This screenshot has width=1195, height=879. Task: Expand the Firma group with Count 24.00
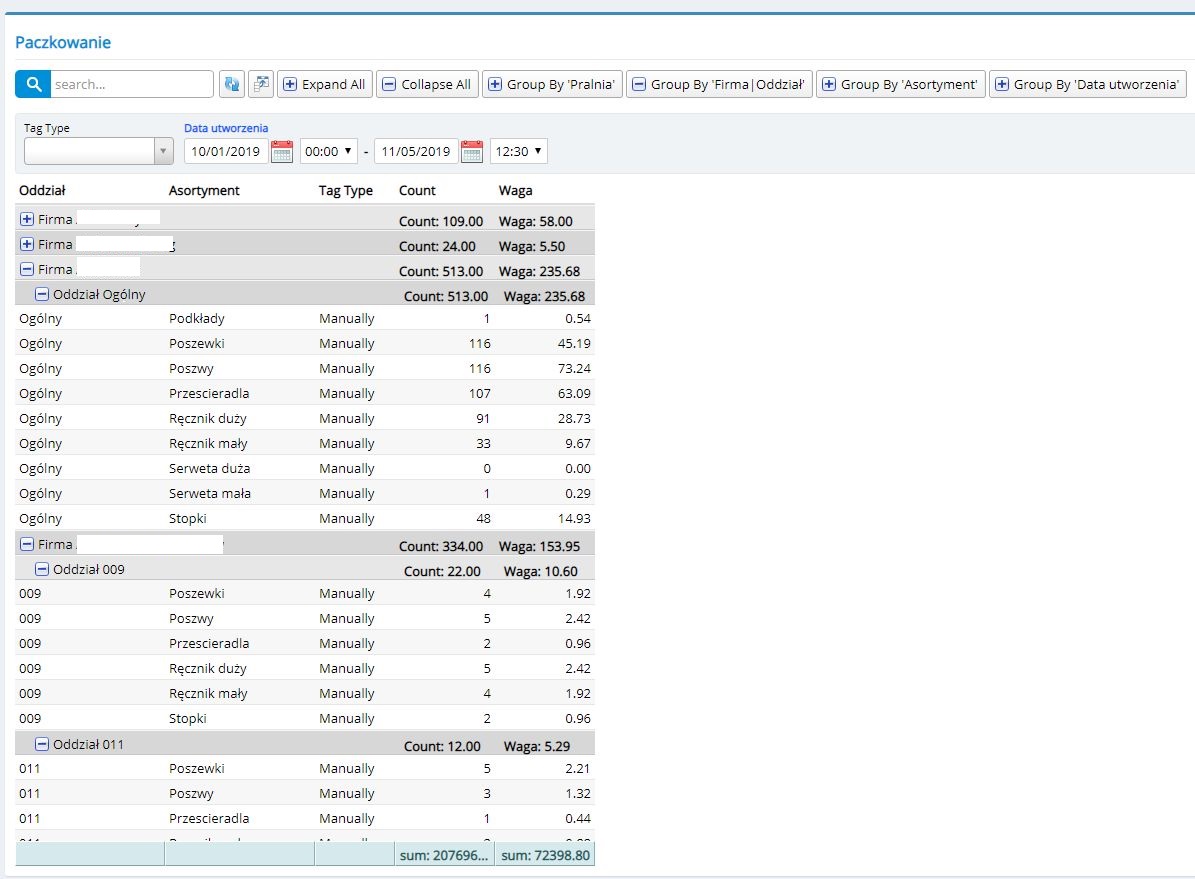(27, 244)
